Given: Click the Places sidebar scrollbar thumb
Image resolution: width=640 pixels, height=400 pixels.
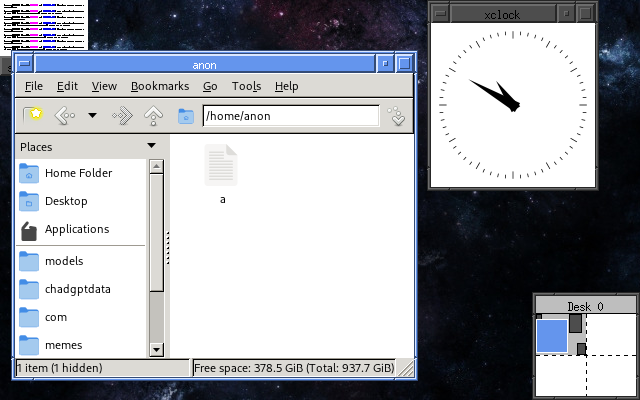Looking at the screenshot, I should coord(157,233).
